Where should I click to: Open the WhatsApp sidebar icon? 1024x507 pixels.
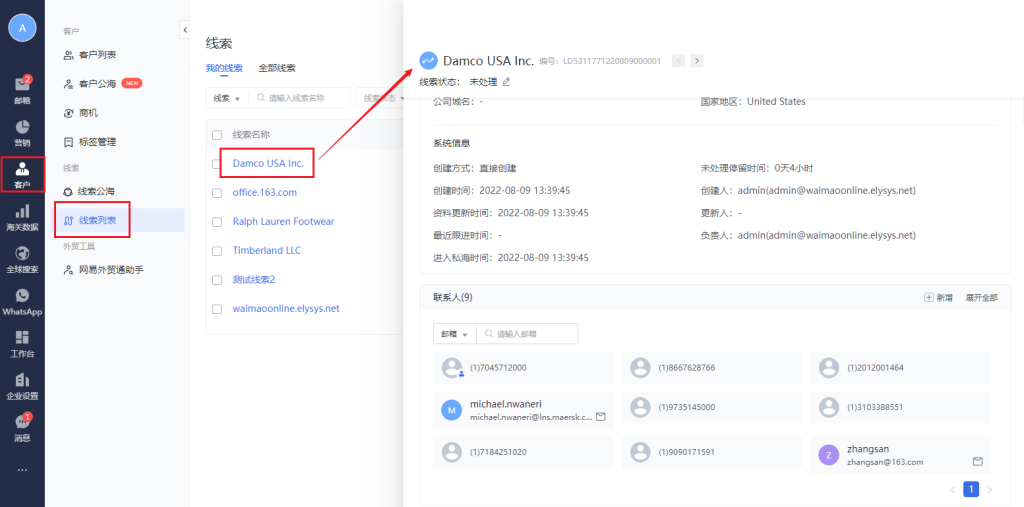point(22,301)
